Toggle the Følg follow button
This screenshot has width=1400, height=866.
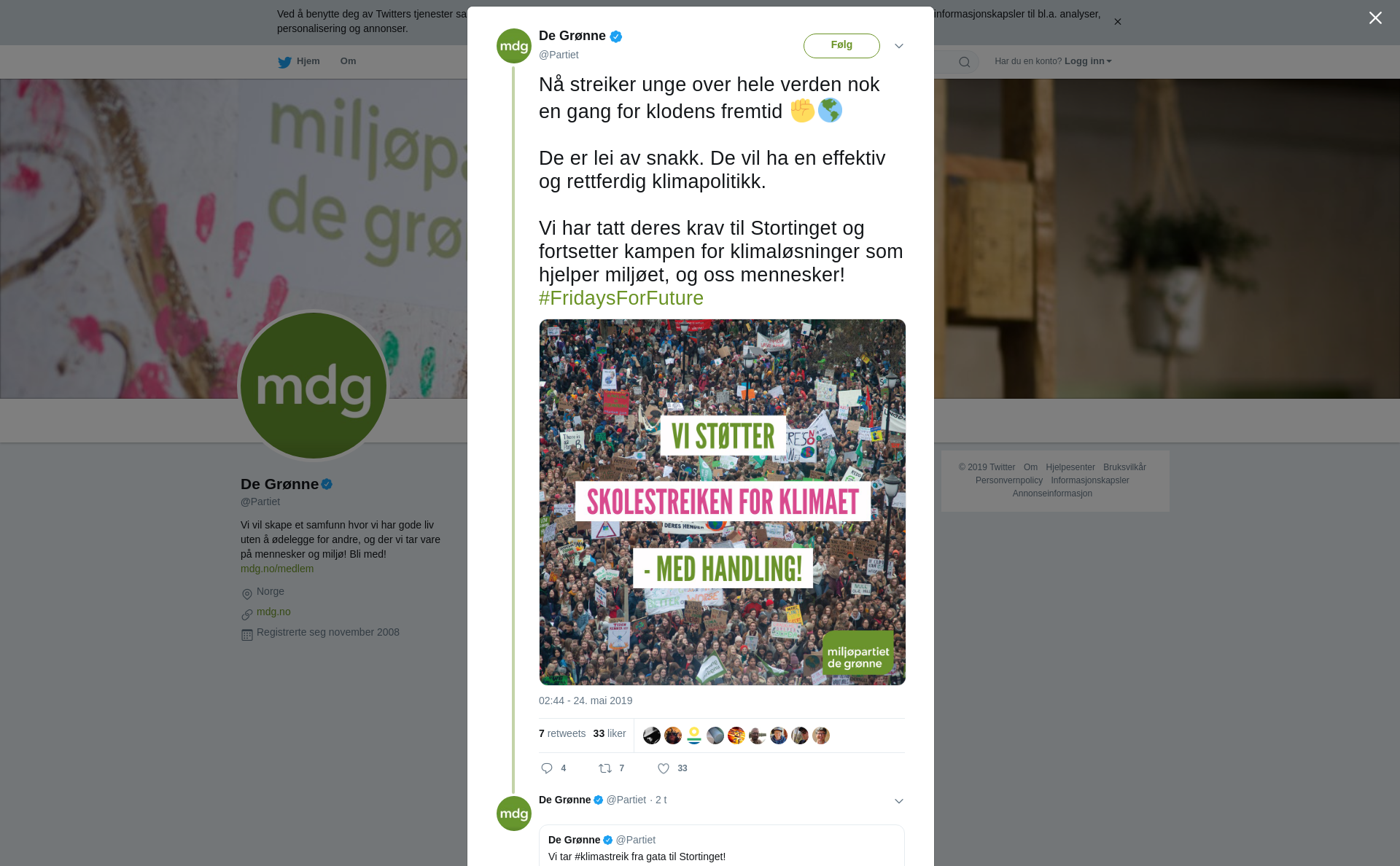tap(841, 45)
